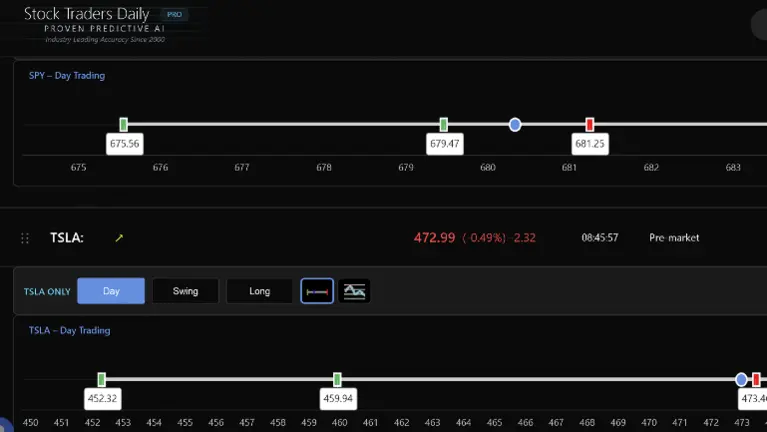Switch to the horizontal range line view

click(317, 291)
